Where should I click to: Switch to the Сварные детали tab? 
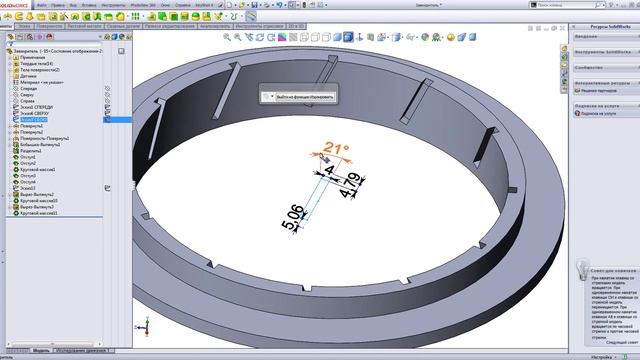pos(124,26)
